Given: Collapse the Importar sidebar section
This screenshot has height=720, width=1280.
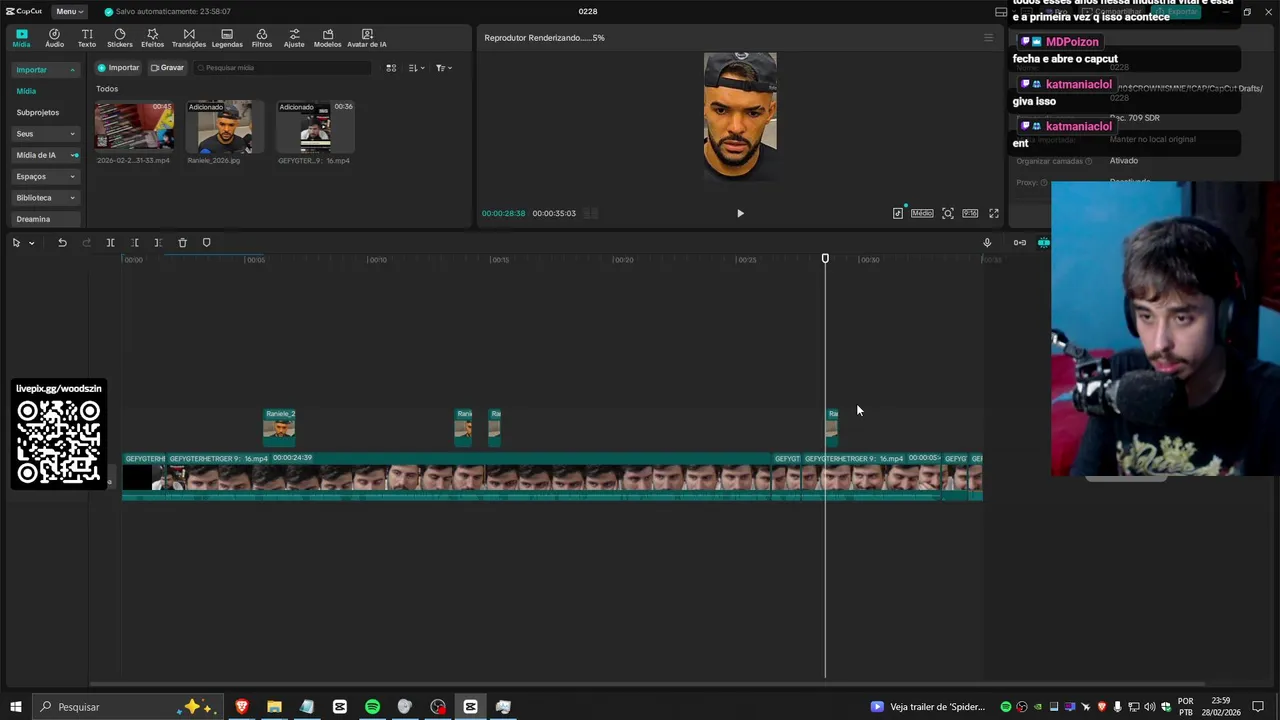Looking at the screenshot, I should (45, 70).
